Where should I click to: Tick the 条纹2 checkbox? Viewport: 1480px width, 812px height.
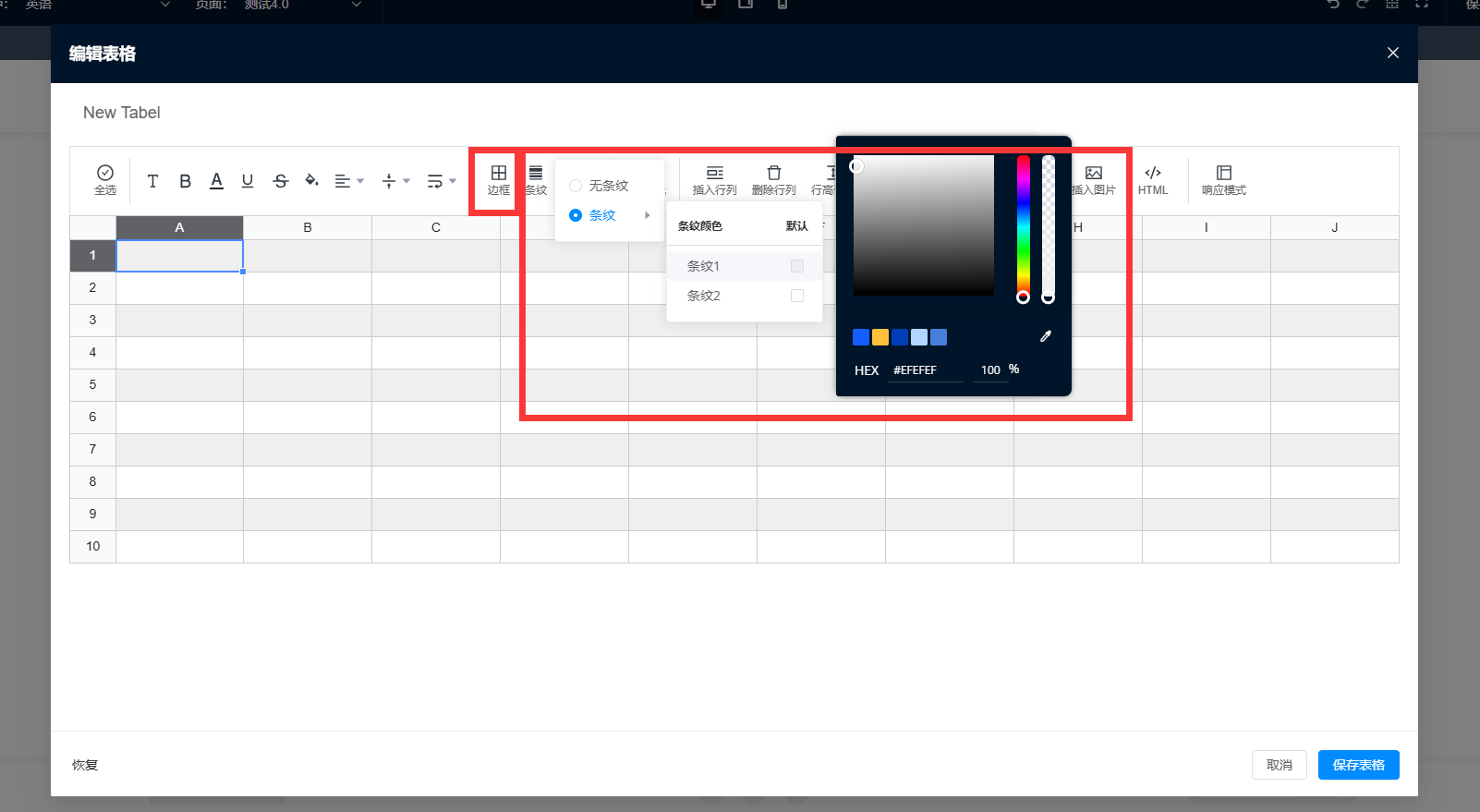point(797,296)
